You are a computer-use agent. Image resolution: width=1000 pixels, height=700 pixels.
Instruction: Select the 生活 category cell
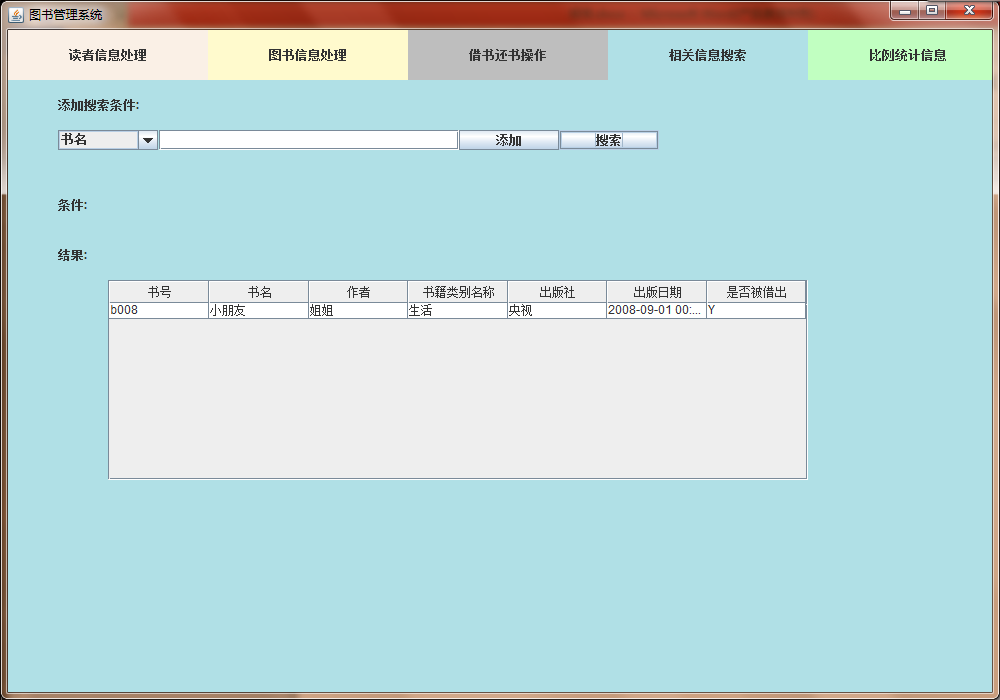[x=458, y=310]
